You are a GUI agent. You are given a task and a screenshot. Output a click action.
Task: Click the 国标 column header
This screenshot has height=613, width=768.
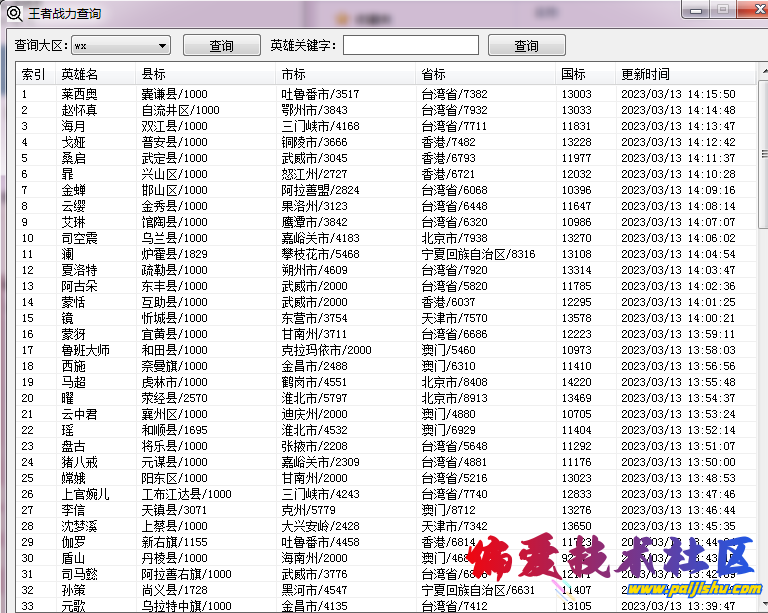[573, 74]
